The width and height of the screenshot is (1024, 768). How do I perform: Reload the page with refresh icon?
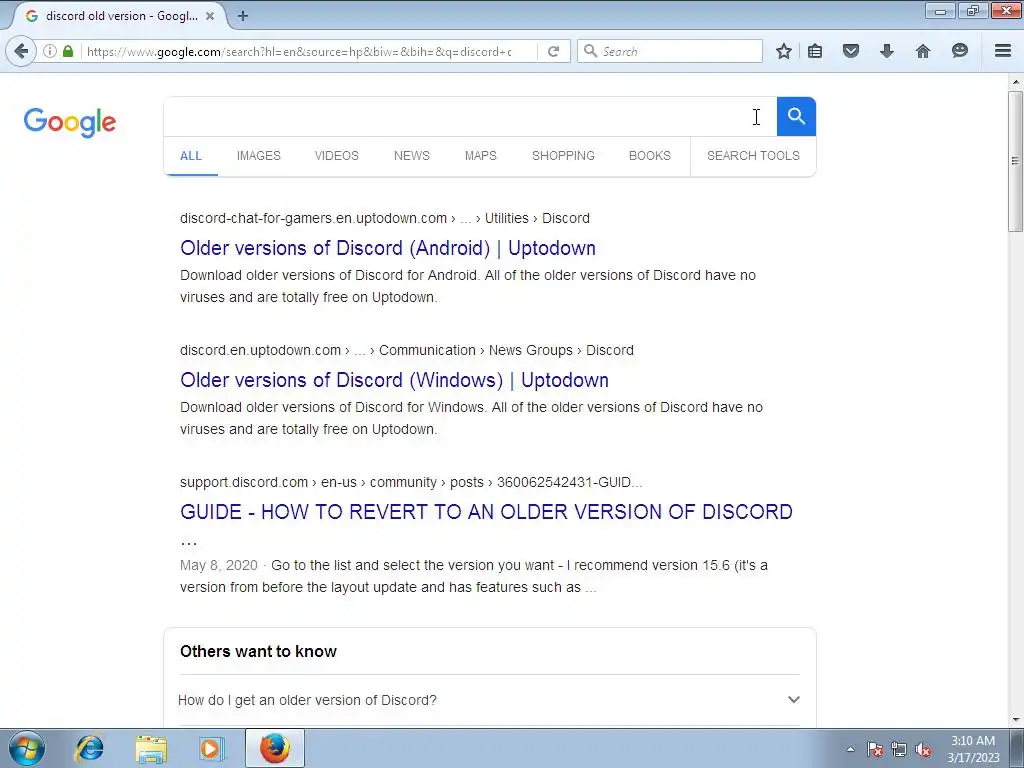tap(553, 51)
